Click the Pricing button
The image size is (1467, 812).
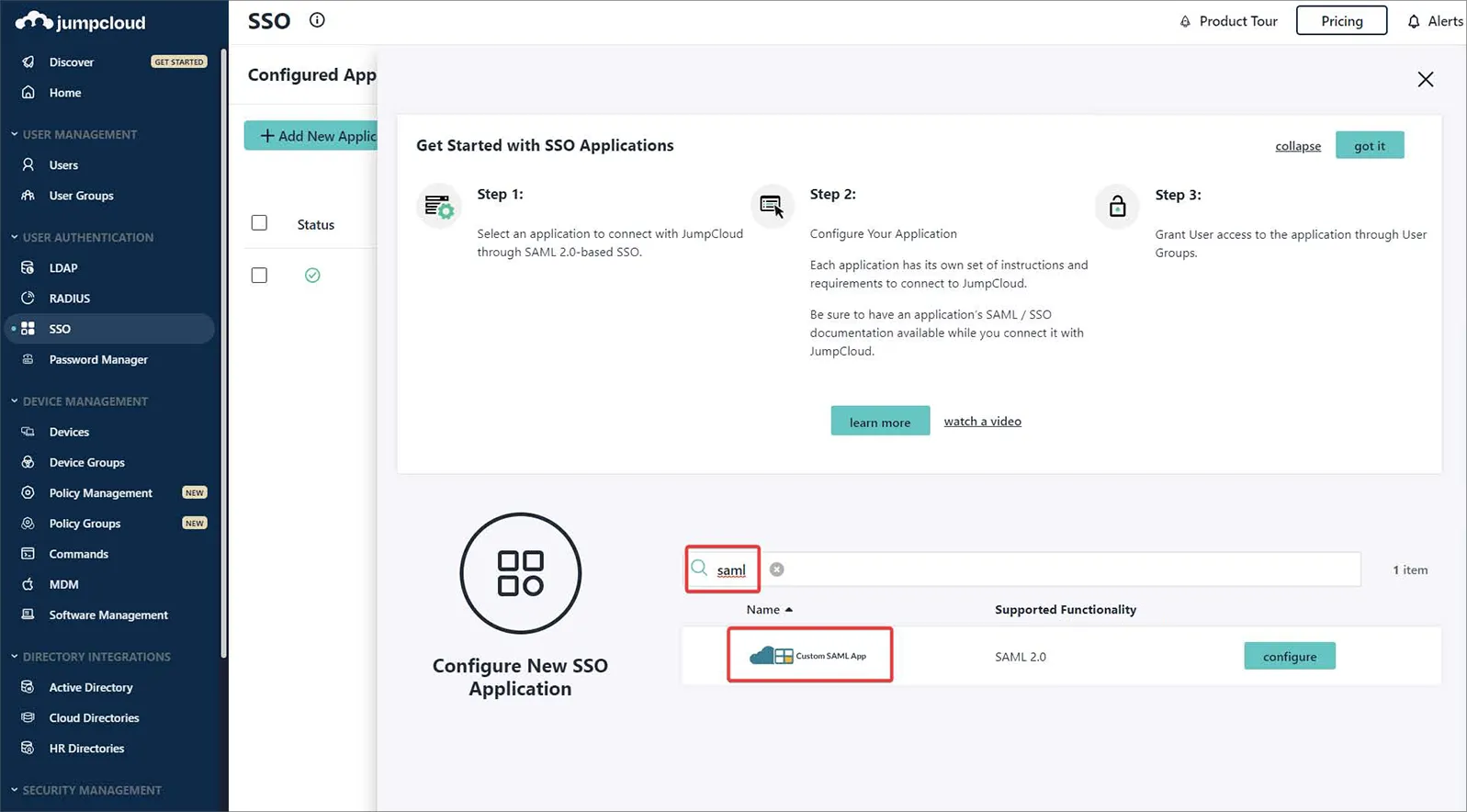(1342, 21)
